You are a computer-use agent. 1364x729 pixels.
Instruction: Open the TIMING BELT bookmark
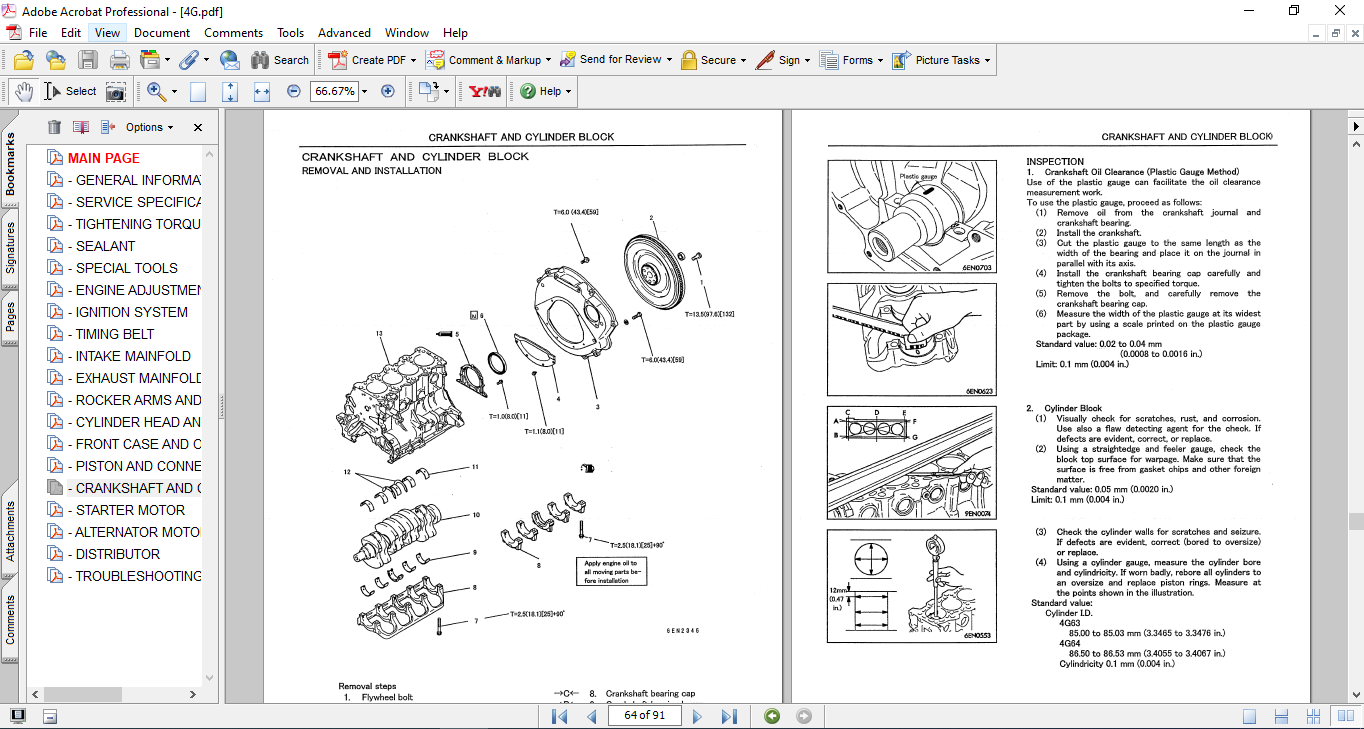pyautogui.click(x=115, y=334)
